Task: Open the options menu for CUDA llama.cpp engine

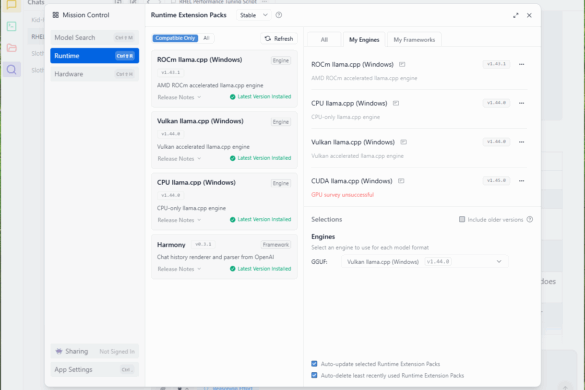Action: (521, 181)
